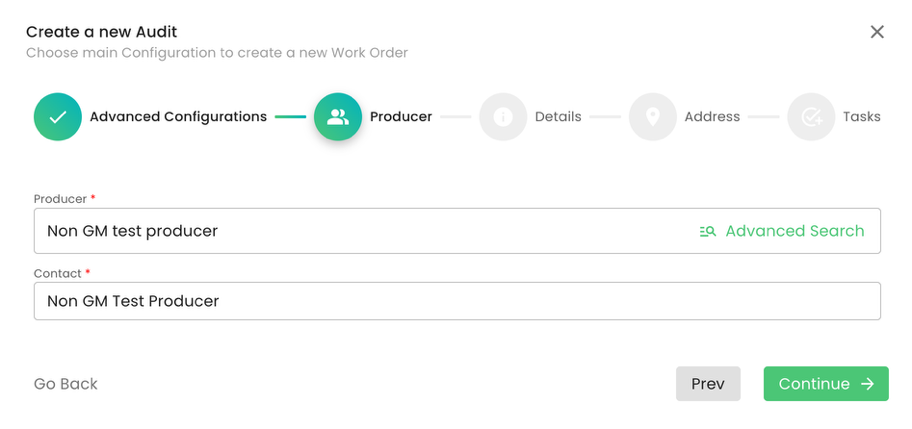This screenshot has width=912, height=429.
Task: Click the Details step info icon
Action: [503, 117]
